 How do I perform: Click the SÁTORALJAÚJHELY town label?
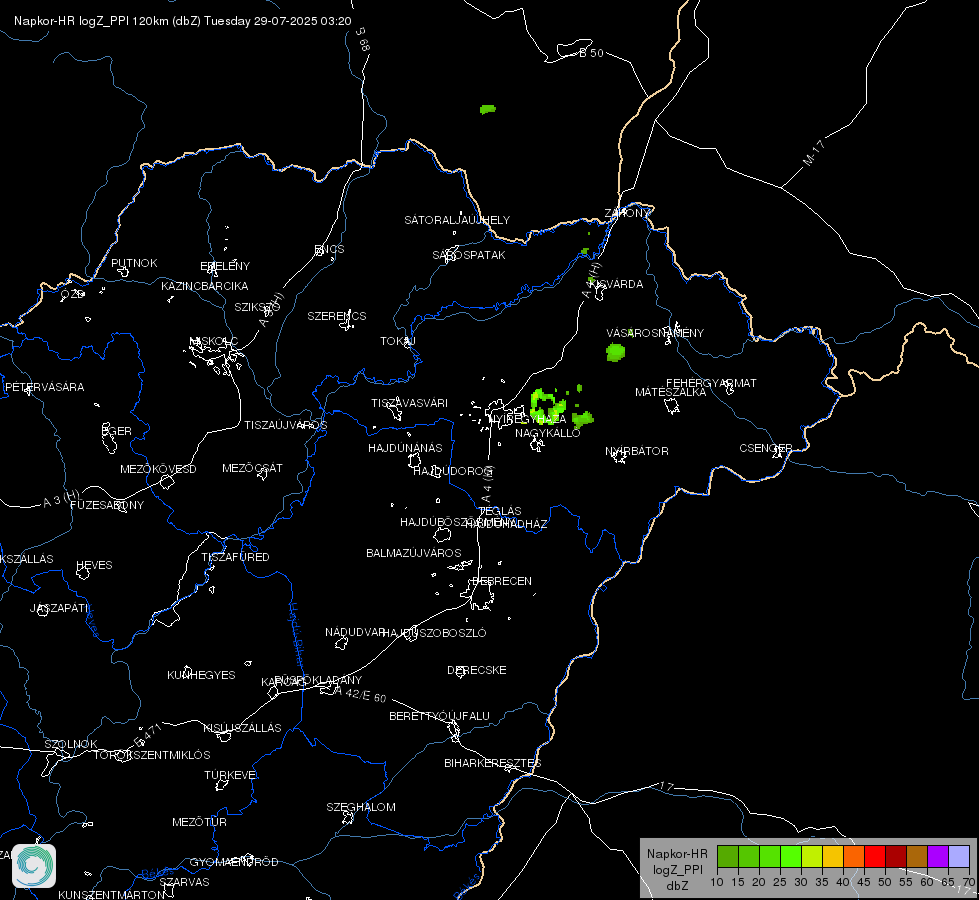[457, 220]
